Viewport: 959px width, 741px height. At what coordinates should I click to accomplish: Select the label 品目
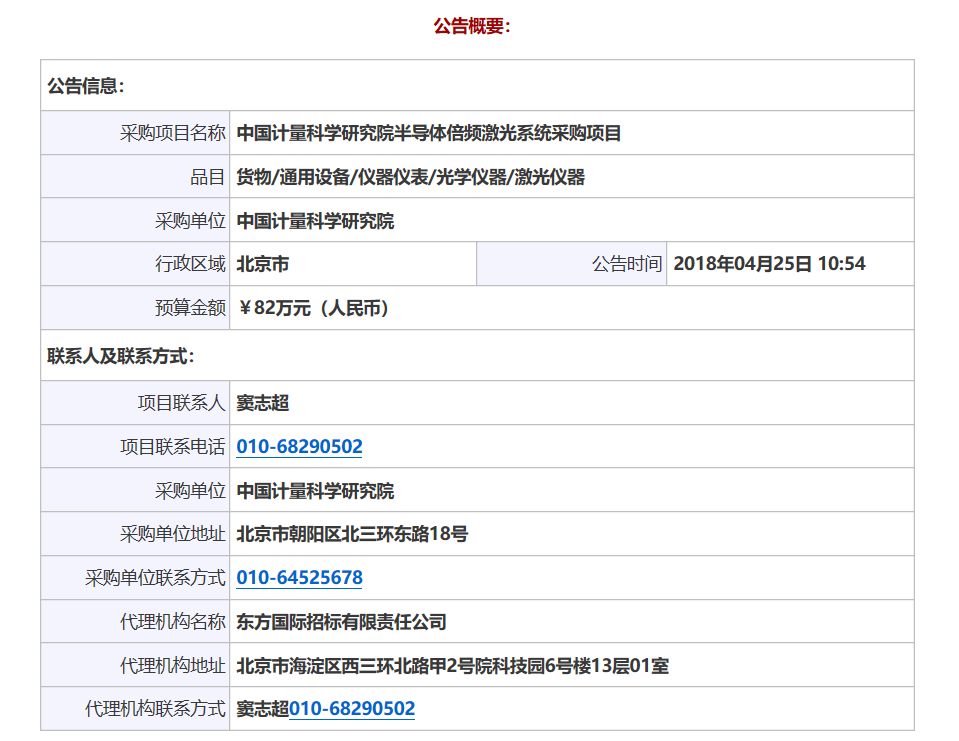(207, 177)
